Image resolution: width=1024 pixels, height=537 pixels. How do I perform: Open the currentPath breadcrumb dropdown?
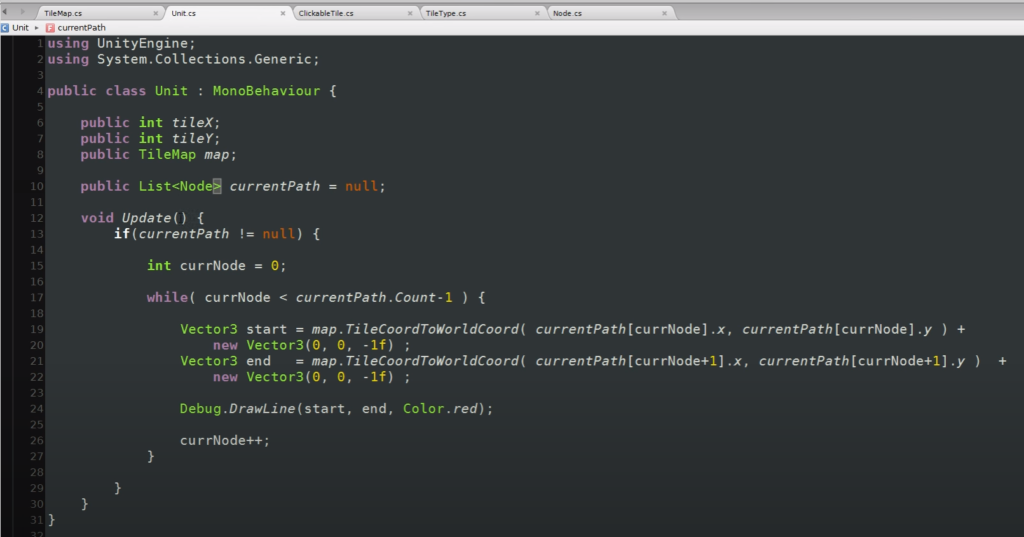coord(81,27)
